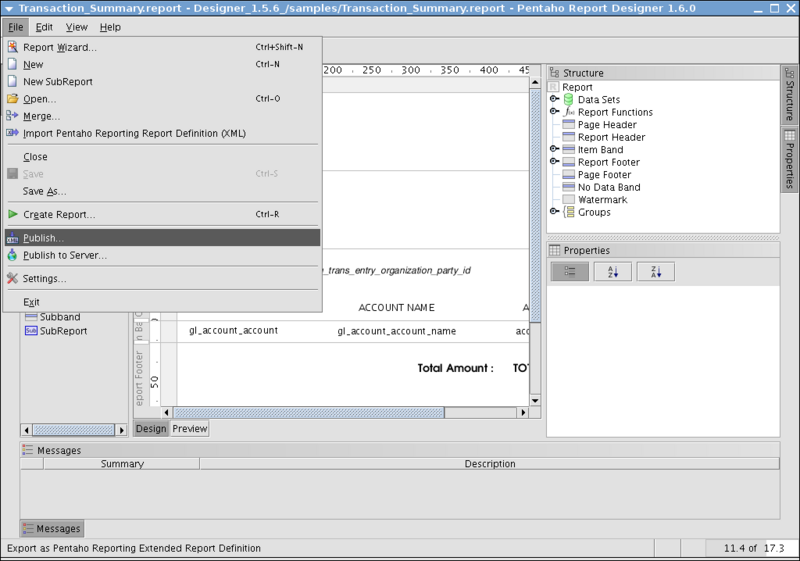The width and height of the screenshot is (800, 561).
Task: Open the Edit menu
Action: tap(44, 27)
